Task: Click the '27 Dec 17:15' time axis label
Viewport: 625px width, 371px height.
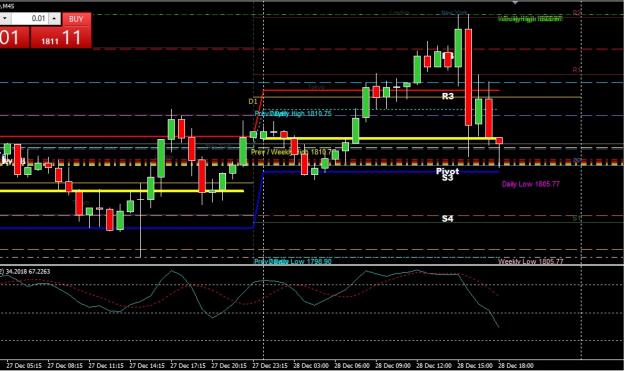Action: point(188,365)
